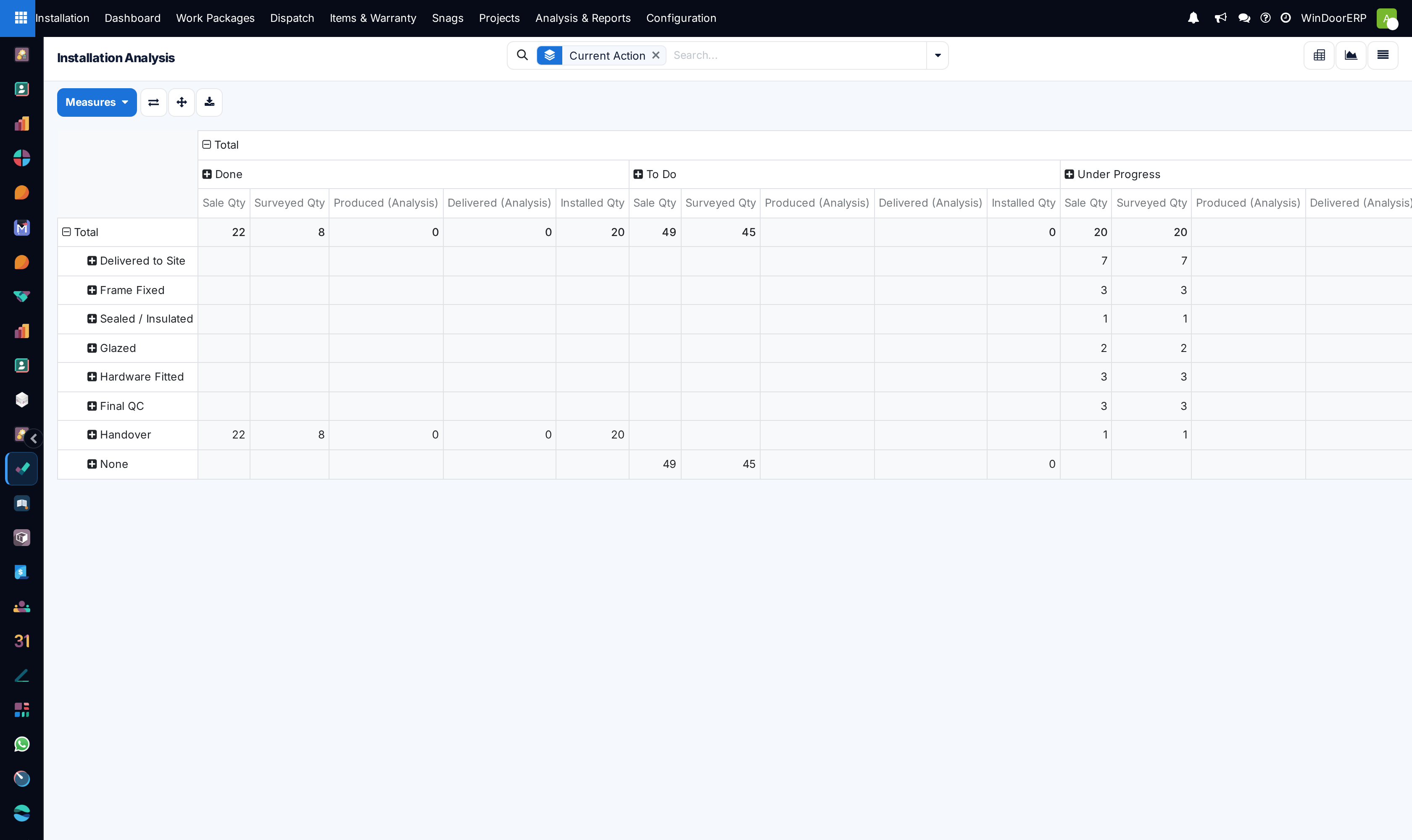Viewport: 1412px width, 840px height.
Task: Open the blue M sidebar app
Action: tap(21, 228)
